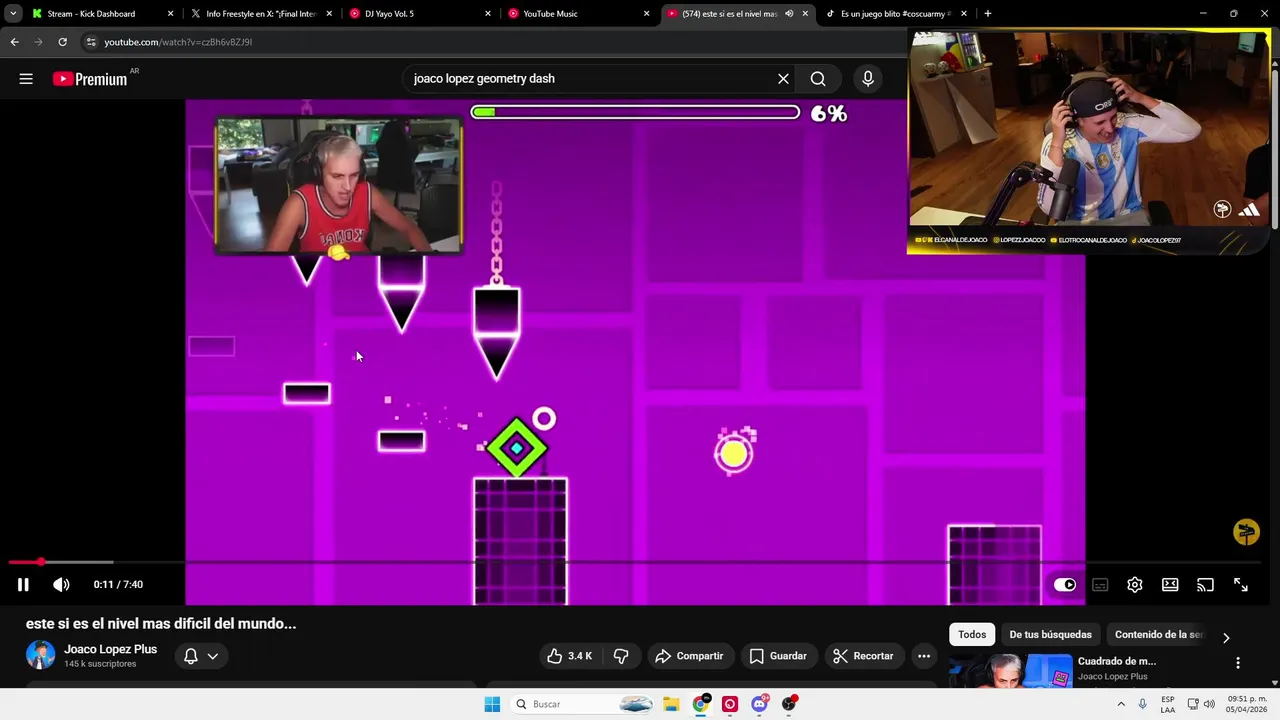Open File Explorer from taskbar
1280x720 pixels.
671,704
